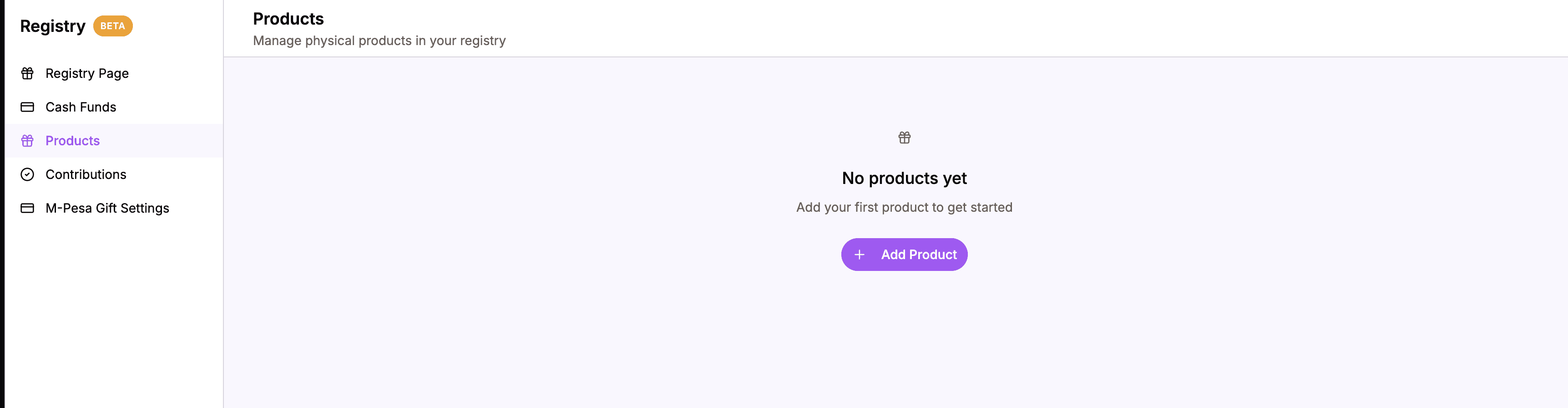Select the purple gift icon beside Products
Viewport: 1568px width, 408px height.
point(27,141)
